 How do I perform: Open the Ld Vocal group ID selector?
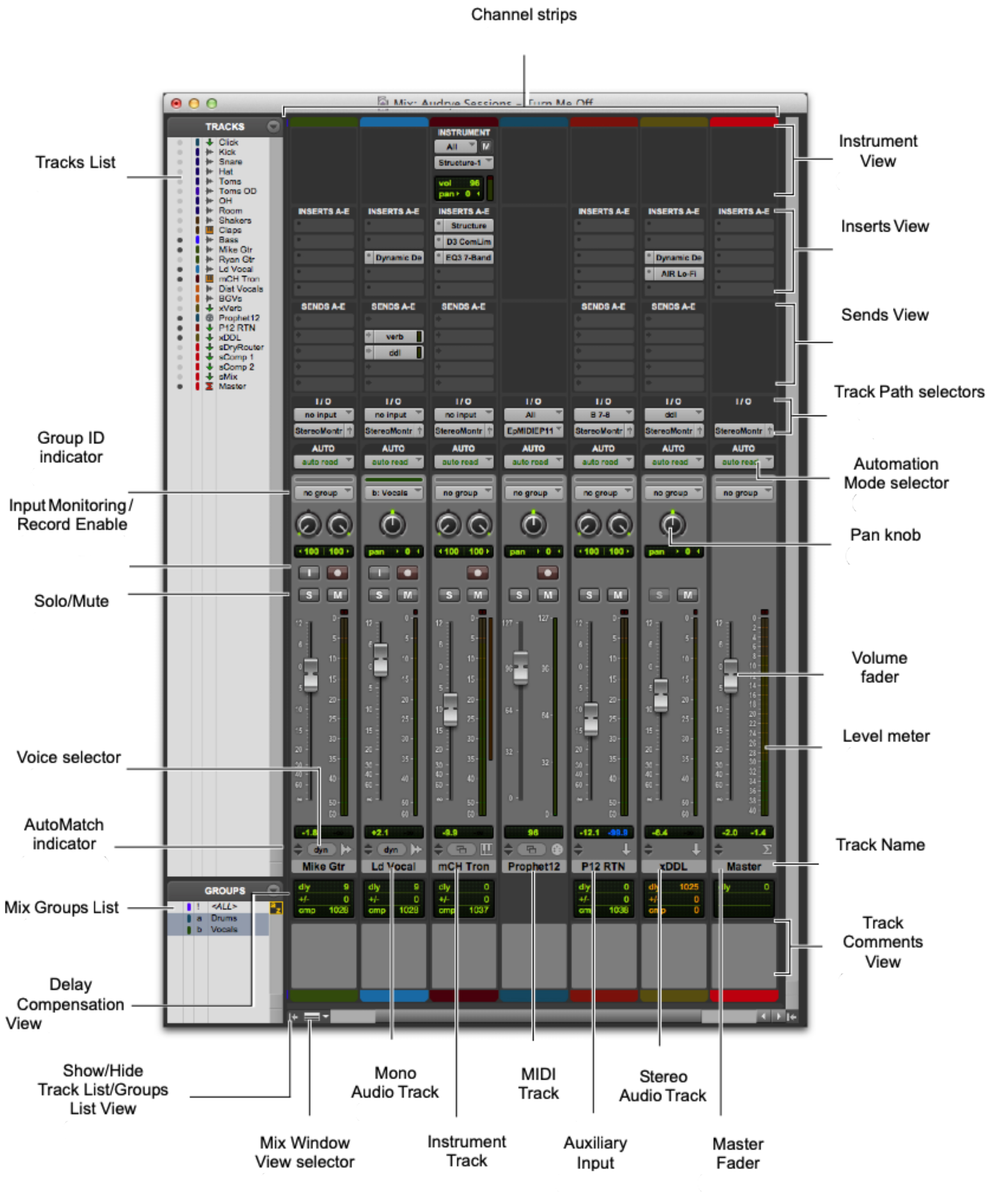[x=394, y=492]
